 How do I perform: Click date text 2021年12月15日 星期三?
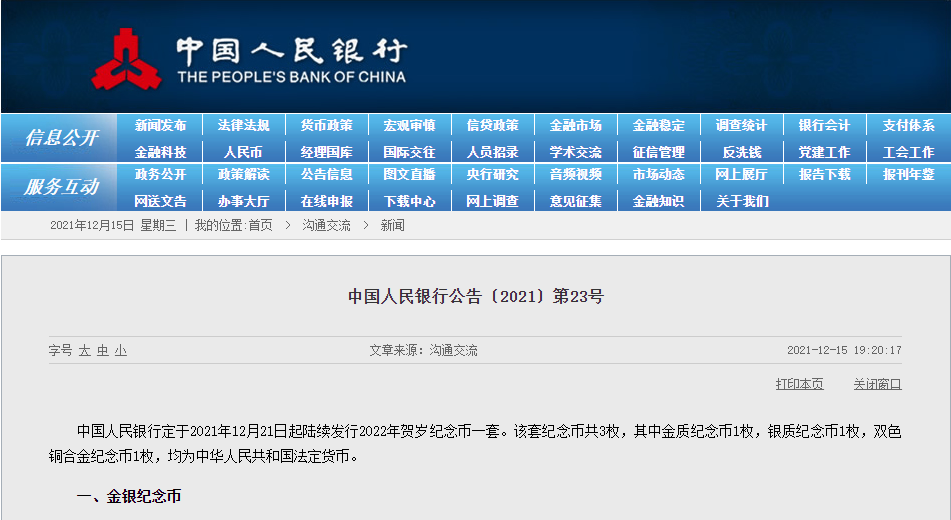tap(113, 226)
